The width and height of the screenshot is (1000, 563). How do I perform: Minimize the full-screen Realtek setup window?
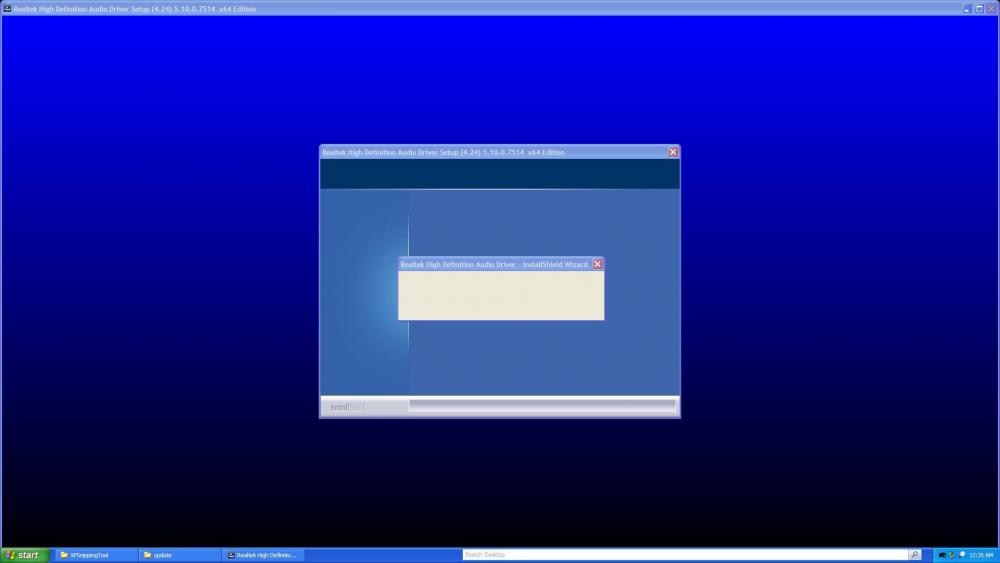[967, 9]
